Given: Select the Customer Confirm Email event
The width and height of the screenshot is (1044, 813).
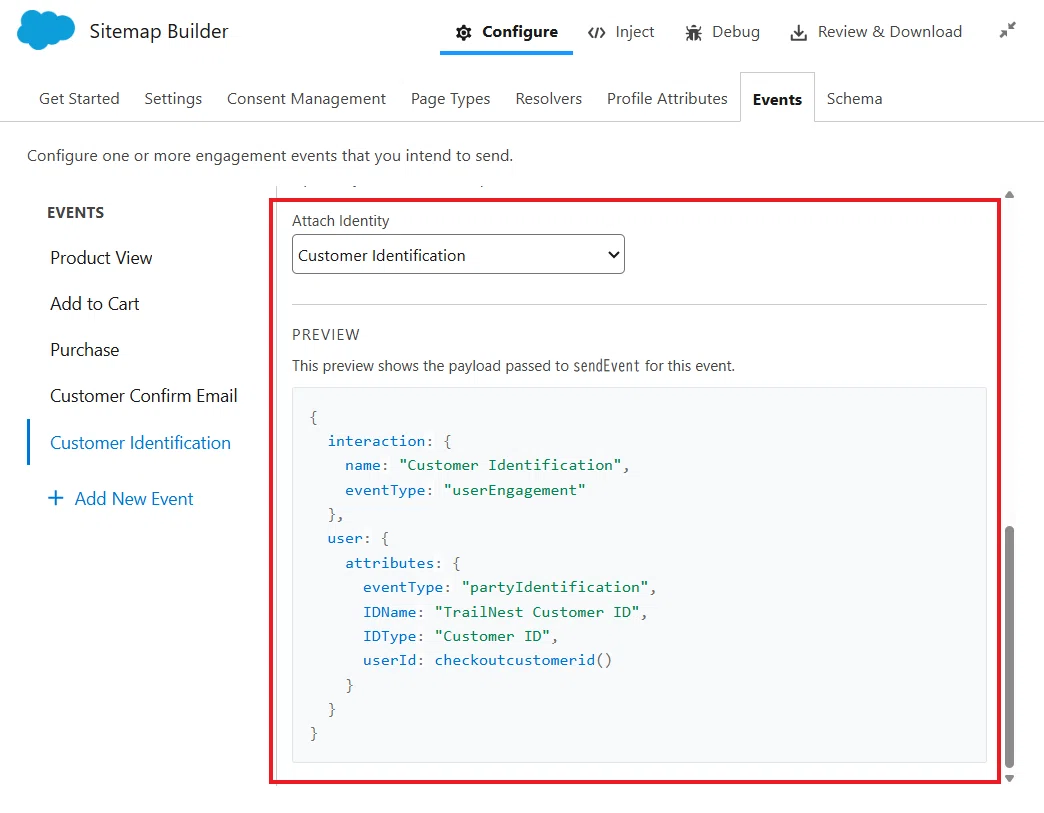Looking at the screenshot, I should click(x=144, y=396).
